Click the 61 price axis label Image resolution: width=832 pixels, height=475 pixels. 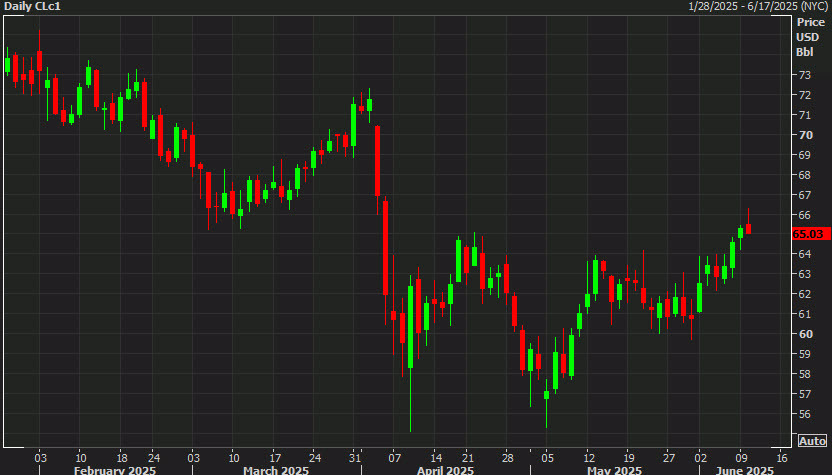point(805,314)
